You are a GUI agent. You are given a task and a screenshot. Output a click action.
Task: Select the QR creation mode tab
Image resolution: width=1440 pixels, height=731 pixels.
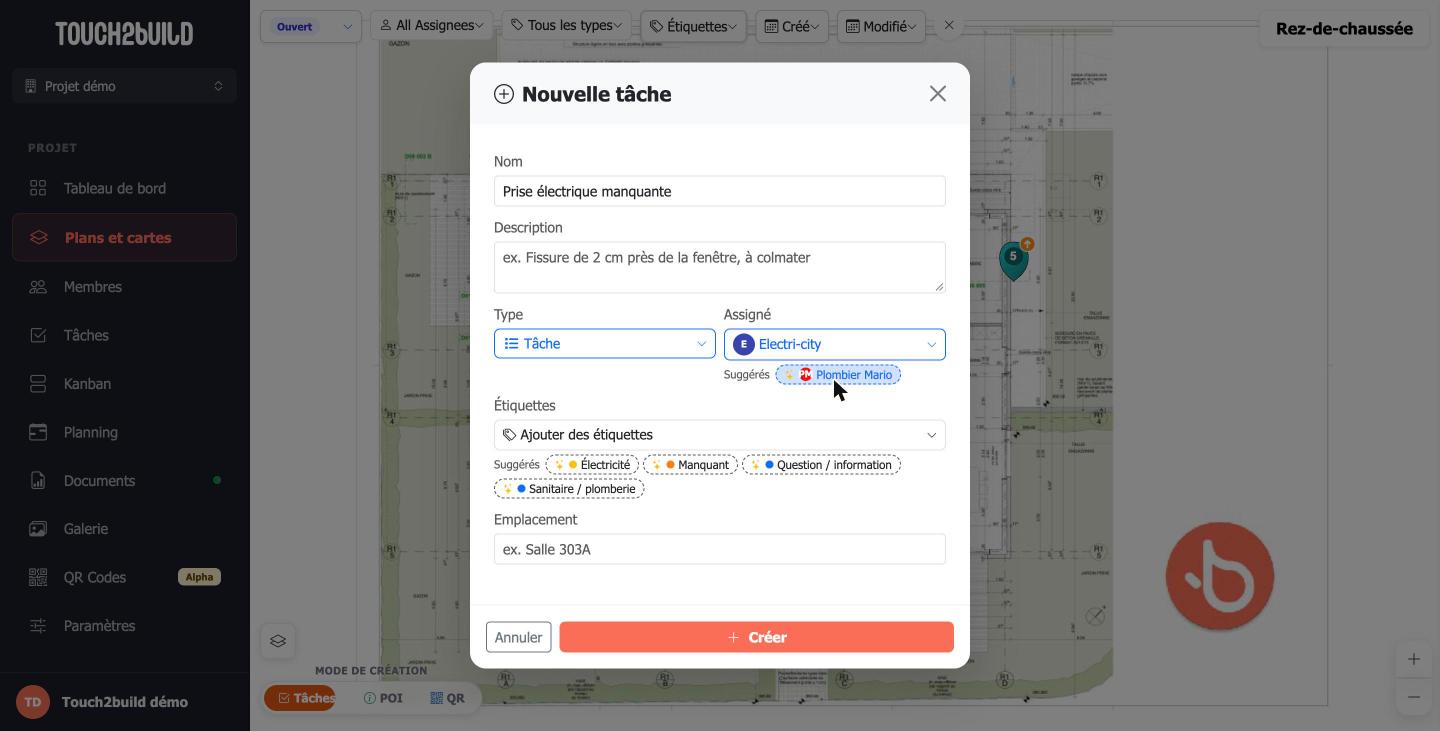pyautogui.click(x=447, y=698)
